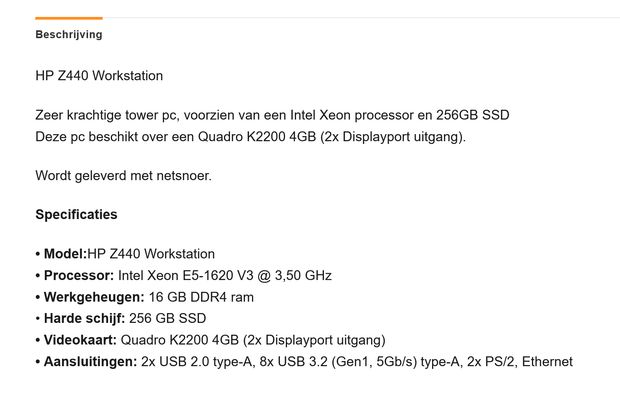Click the bold Harde schijf label

click(x=84, y=319)
